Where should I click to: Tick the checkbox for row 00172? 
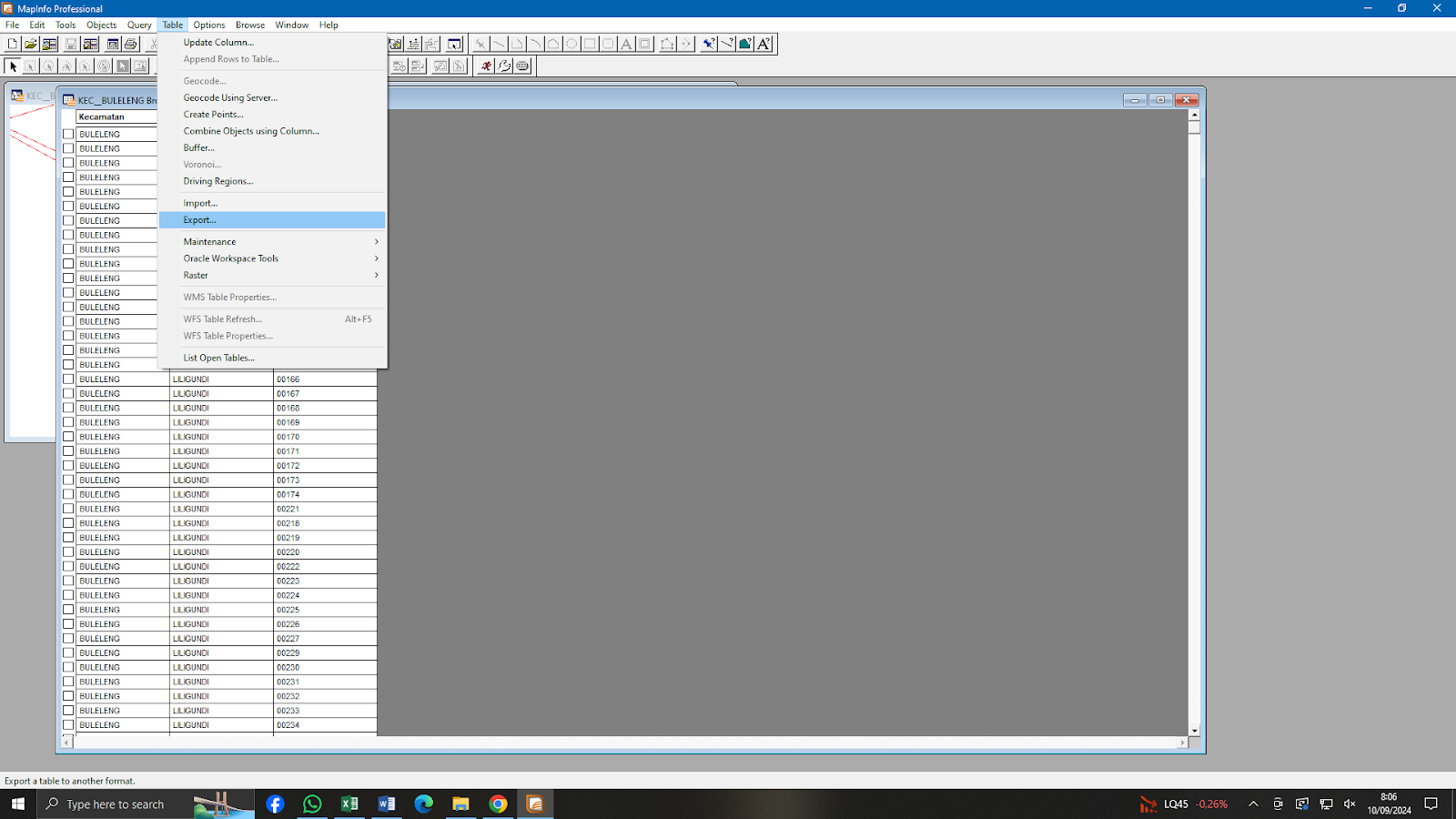click(68, 465)
